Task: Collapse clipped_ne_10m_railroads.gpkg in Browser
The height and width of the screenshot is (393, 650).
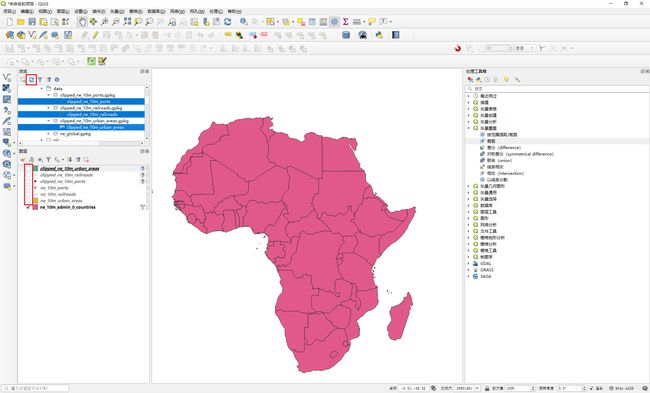Action: pyautogui.click(x=49, y=108)
